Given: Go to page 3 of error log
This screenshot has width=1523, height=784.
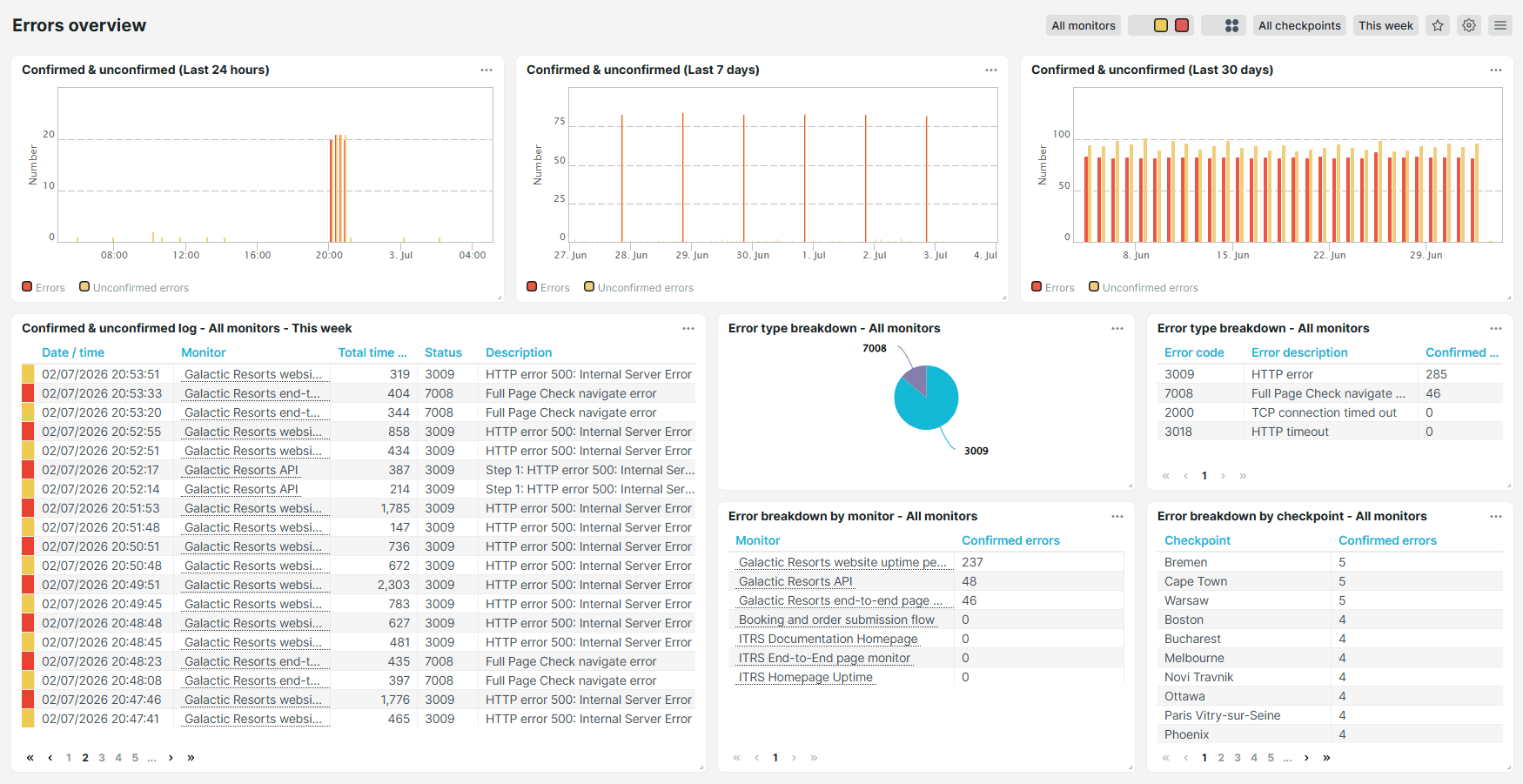Looking at the screenshot, I should tap(102, 758).
